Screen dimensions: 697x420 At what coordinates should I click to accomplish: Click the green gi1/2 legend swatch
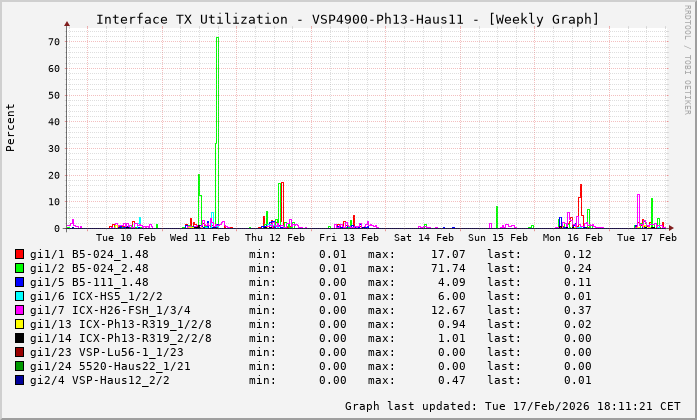pyautogui.click(x=20, y=268)
